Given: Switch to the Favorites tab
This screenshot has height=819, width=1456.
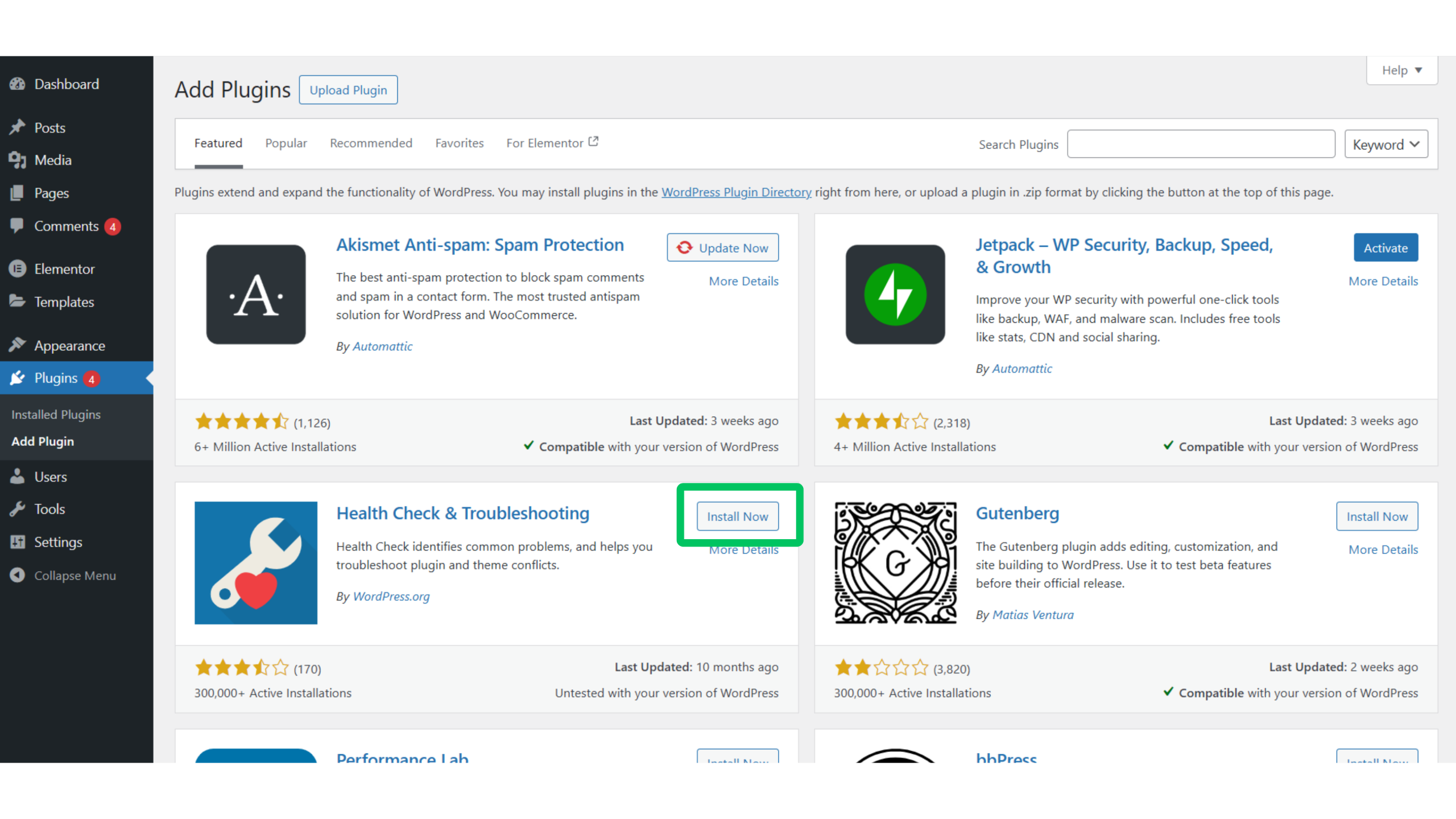Looking at the screenshot, I should pyautogui.click(x=460, y=143).
